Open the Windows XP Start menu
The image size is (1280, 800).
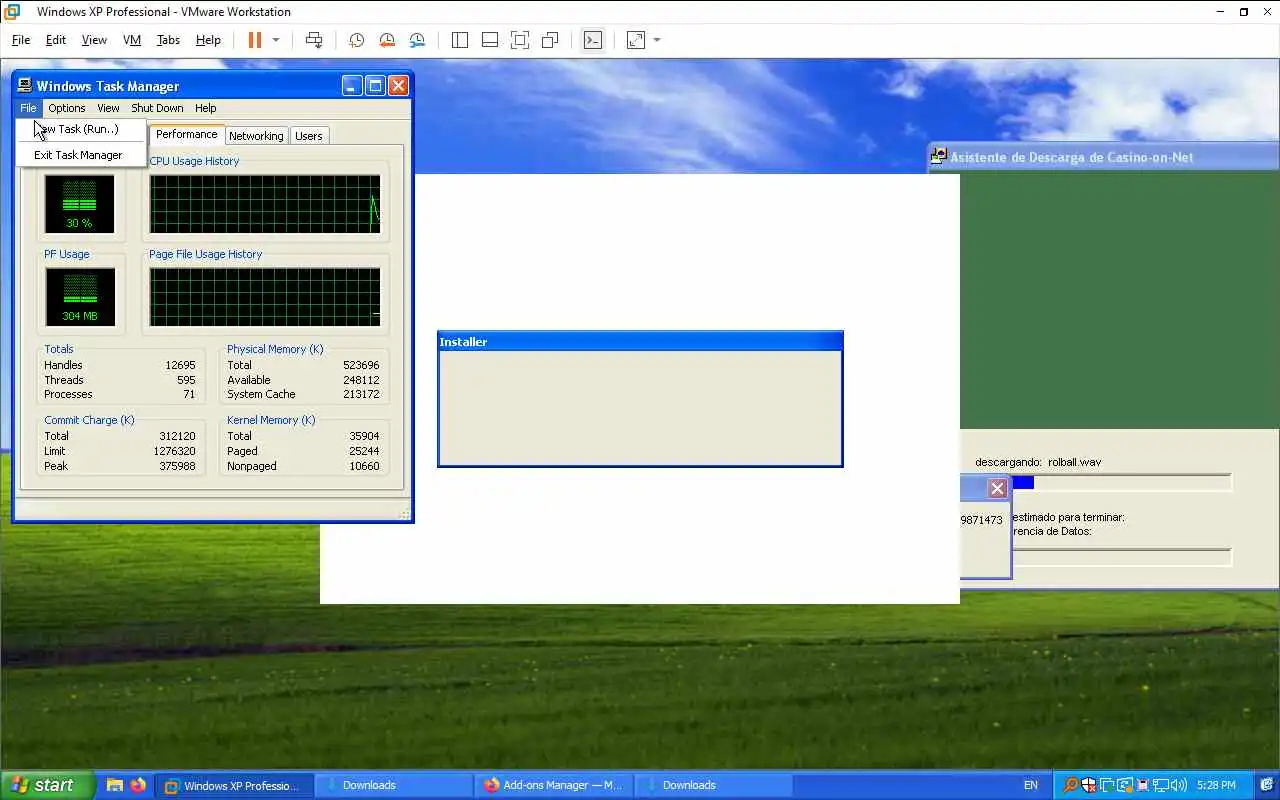coord(47,785)
